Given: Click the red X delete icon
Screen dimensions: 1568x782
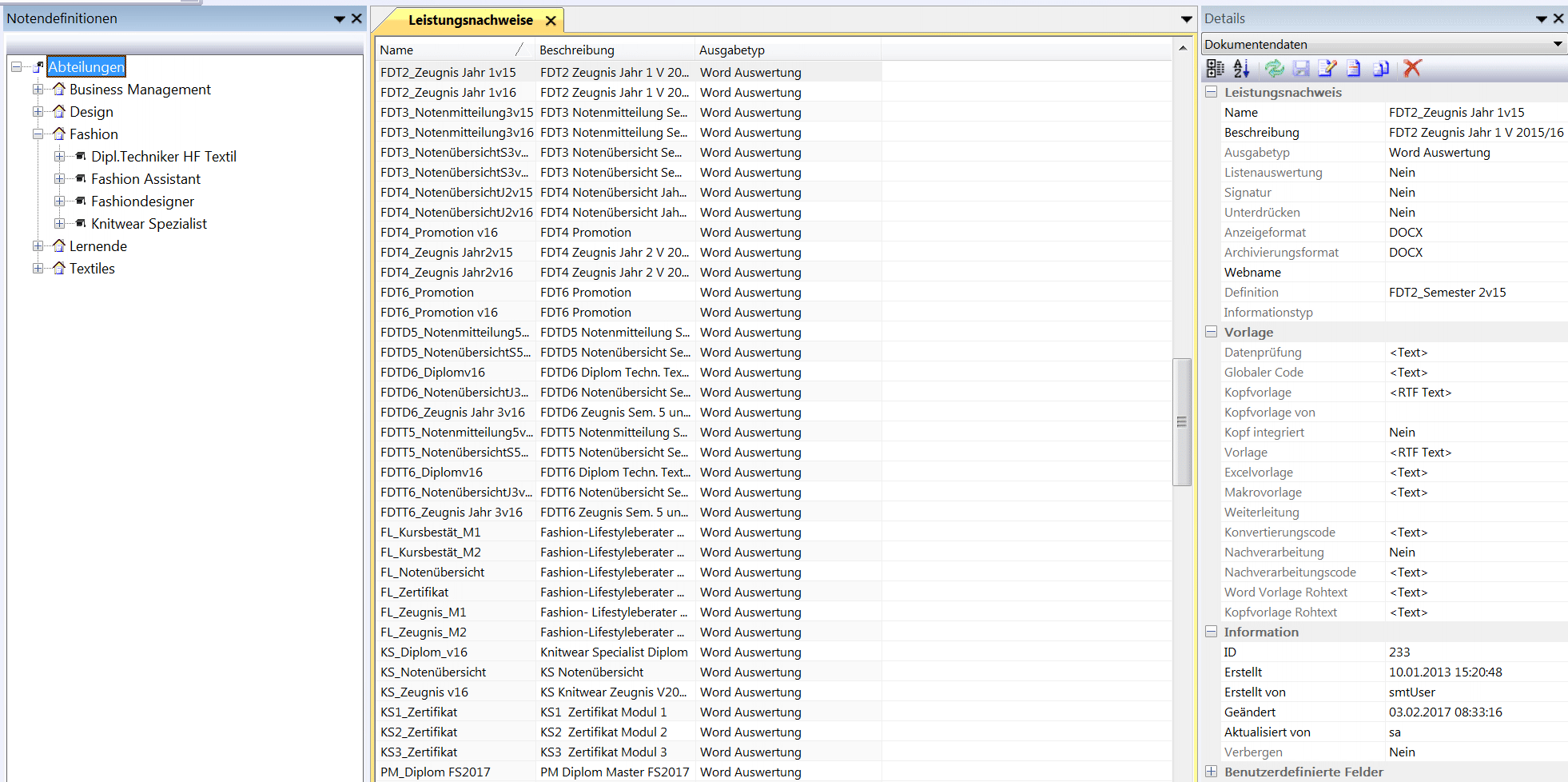Looking at the screenshot, I should (x=1412, y=69).
